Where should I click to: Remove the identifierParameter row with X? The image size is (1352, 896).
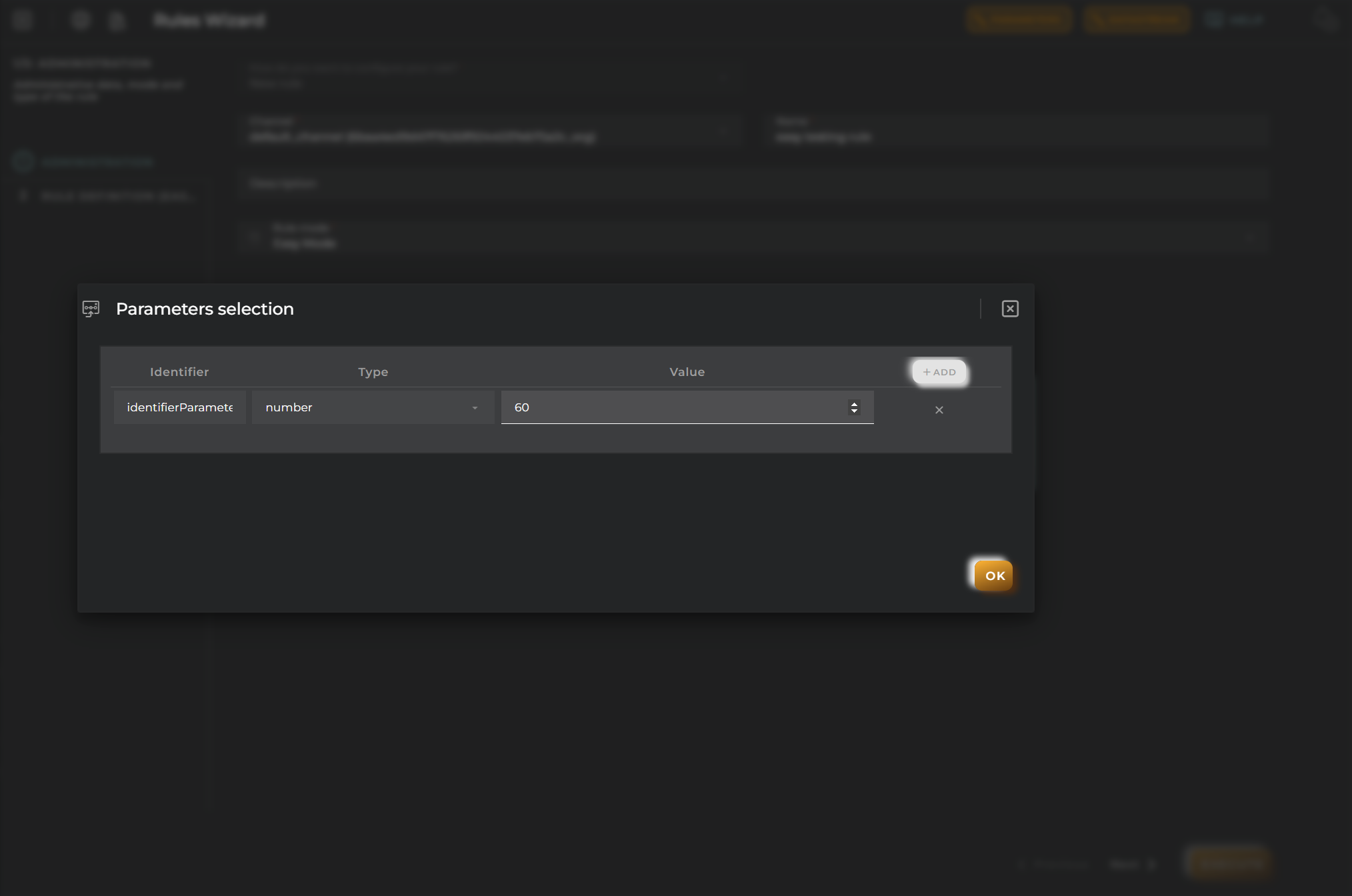click(x=939, y=410)
